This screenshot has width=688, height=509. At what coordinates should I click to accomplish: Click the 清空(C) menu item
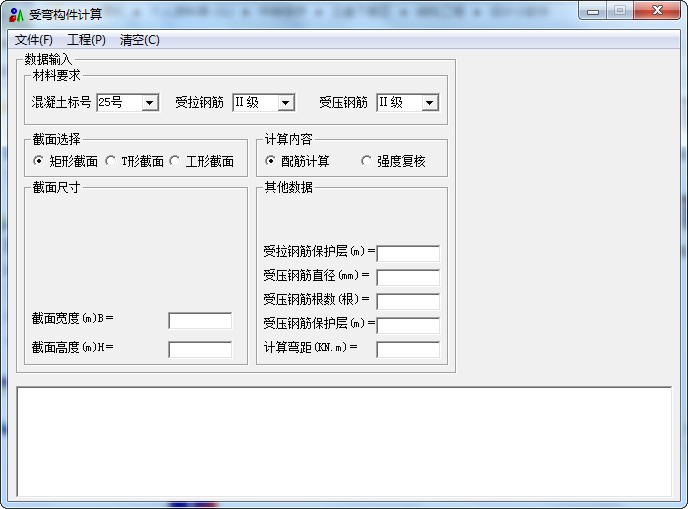[140, 40]
